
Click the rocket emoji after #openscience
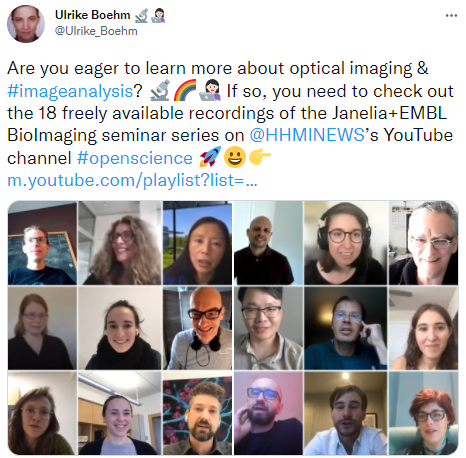(210, 157)
